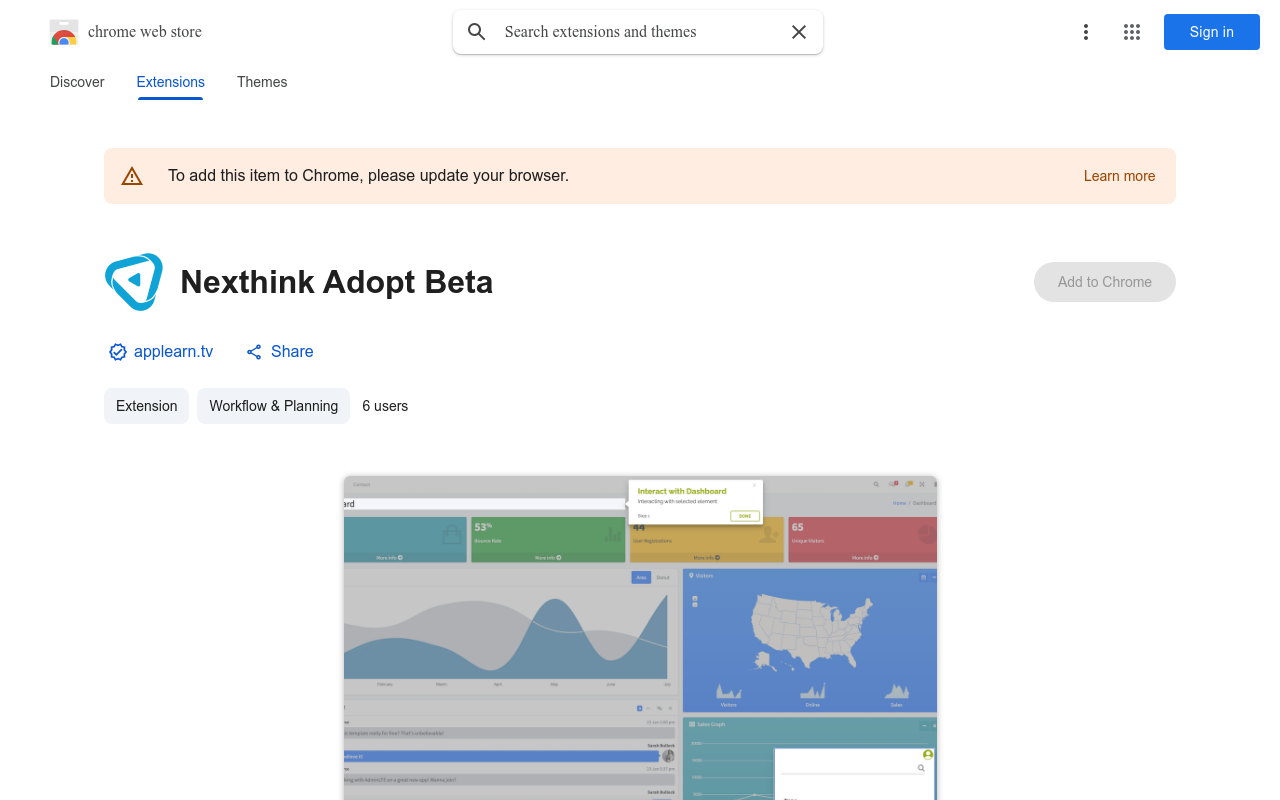Click the Sign in button

point(1212,32)
